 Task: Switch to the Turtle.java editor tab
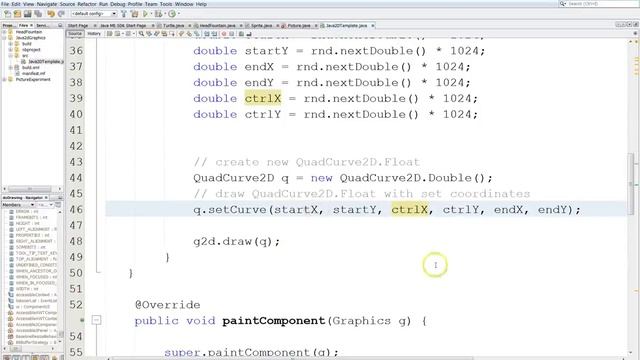173,25
